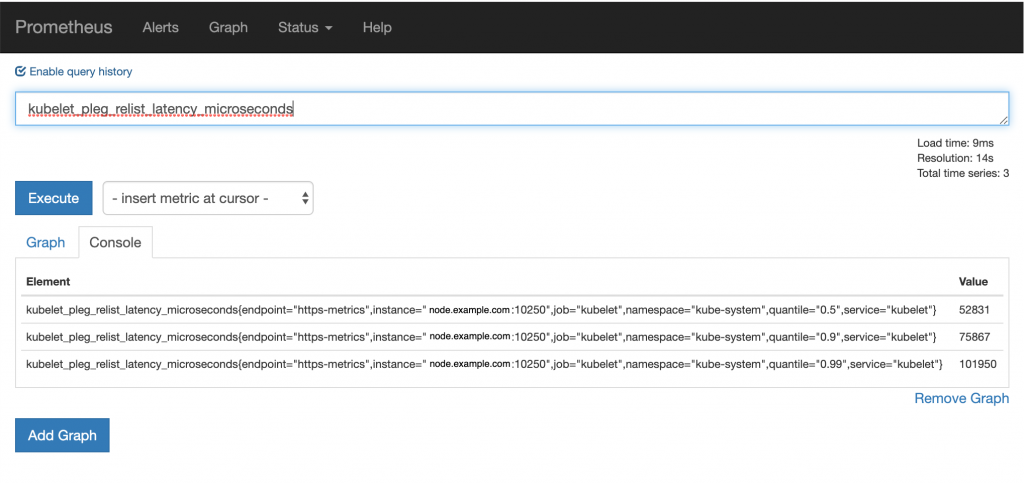The width and height of the screenshot is (1024, 483).
Task: Focus the query expression input field
Action: 500,109
